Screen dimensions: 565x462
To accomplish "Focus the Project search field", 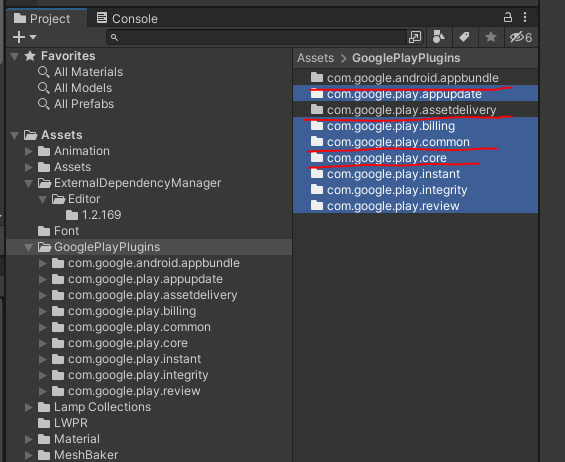I will tap(257, 37).
